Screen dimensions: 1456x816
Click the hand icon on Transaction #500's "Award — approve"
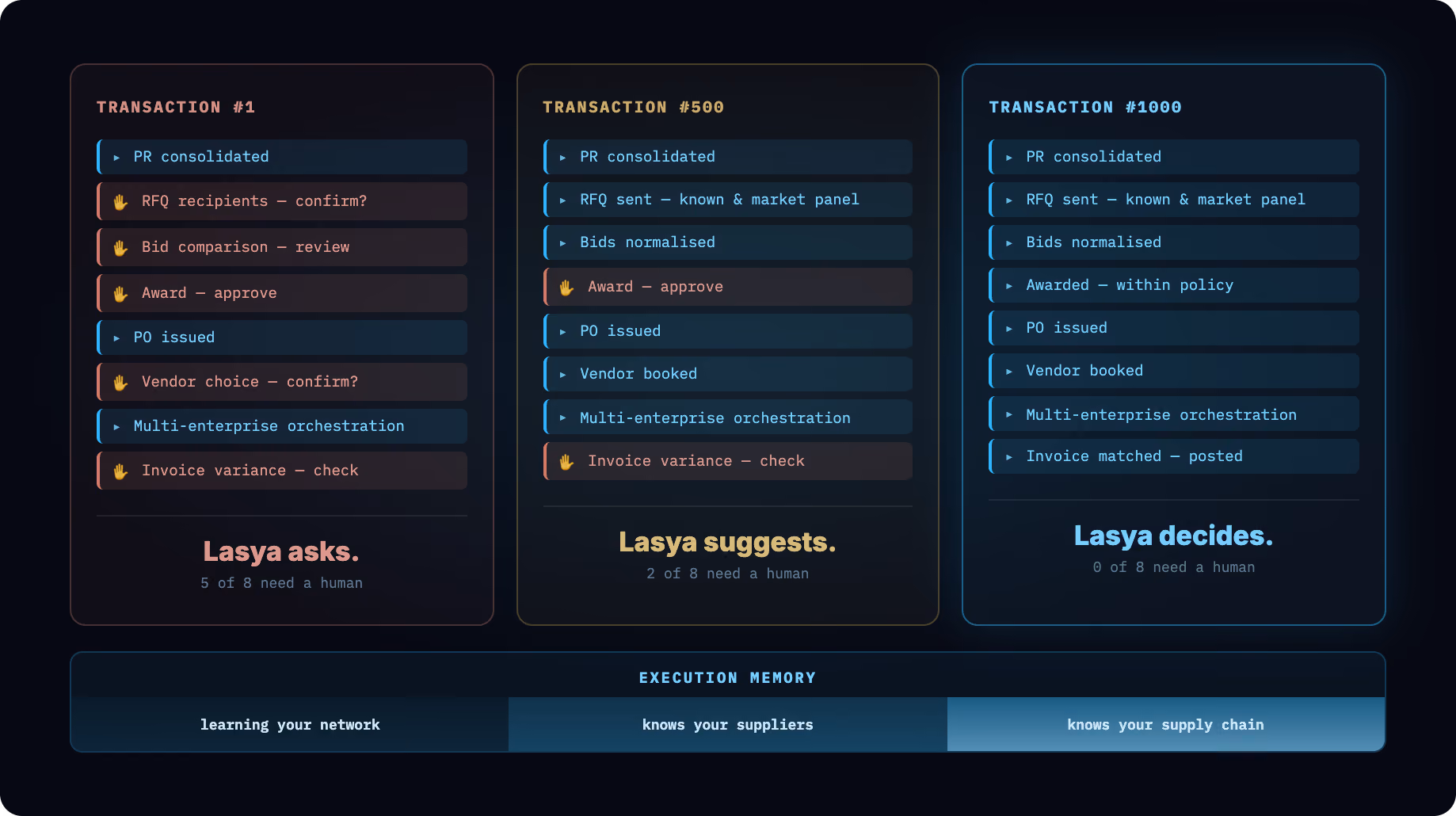566,288
